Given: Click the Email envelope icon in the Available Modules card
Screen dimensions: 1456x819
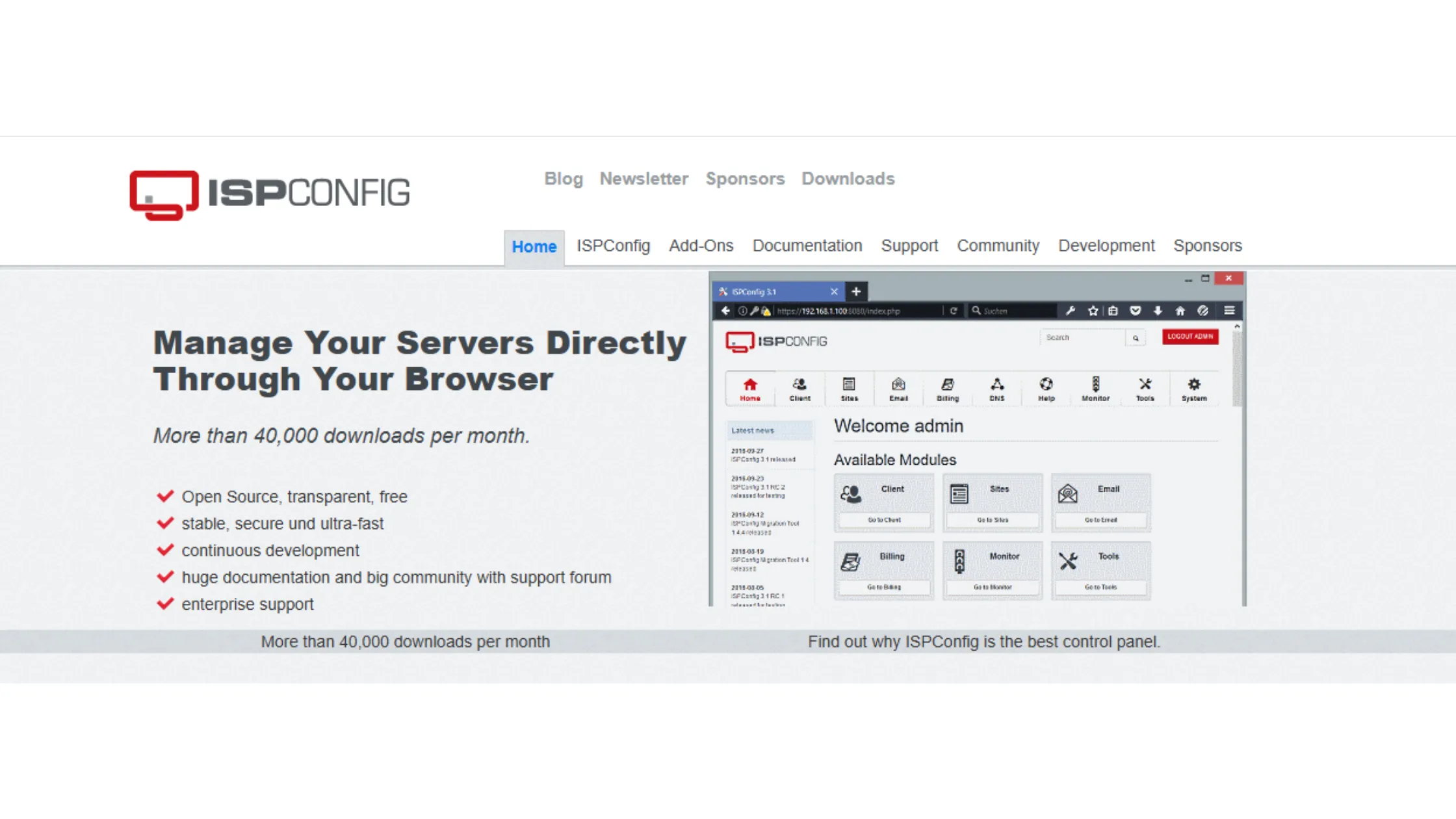Looking at the screenshot, I should 1068,494.
